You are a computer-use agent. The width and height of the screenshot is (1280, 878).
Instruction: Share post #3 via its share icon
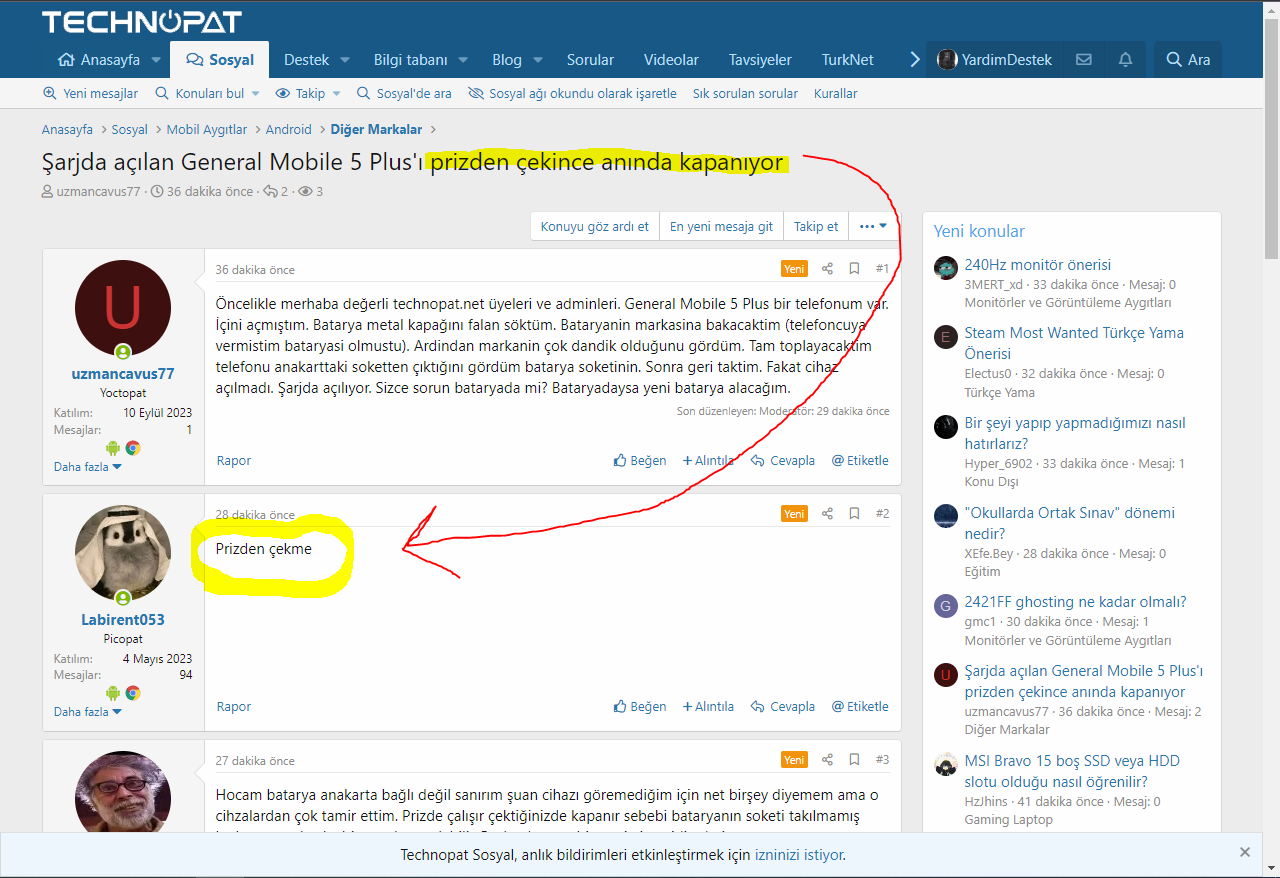827,760
